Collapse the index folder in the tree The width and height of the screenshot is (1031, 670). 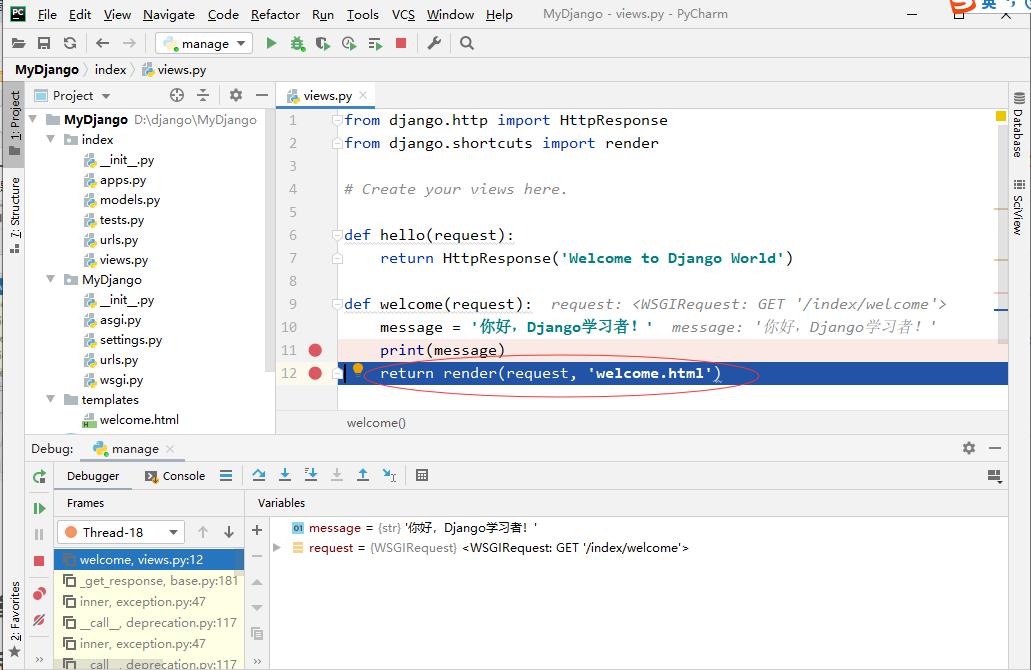(x=51, y=139)
